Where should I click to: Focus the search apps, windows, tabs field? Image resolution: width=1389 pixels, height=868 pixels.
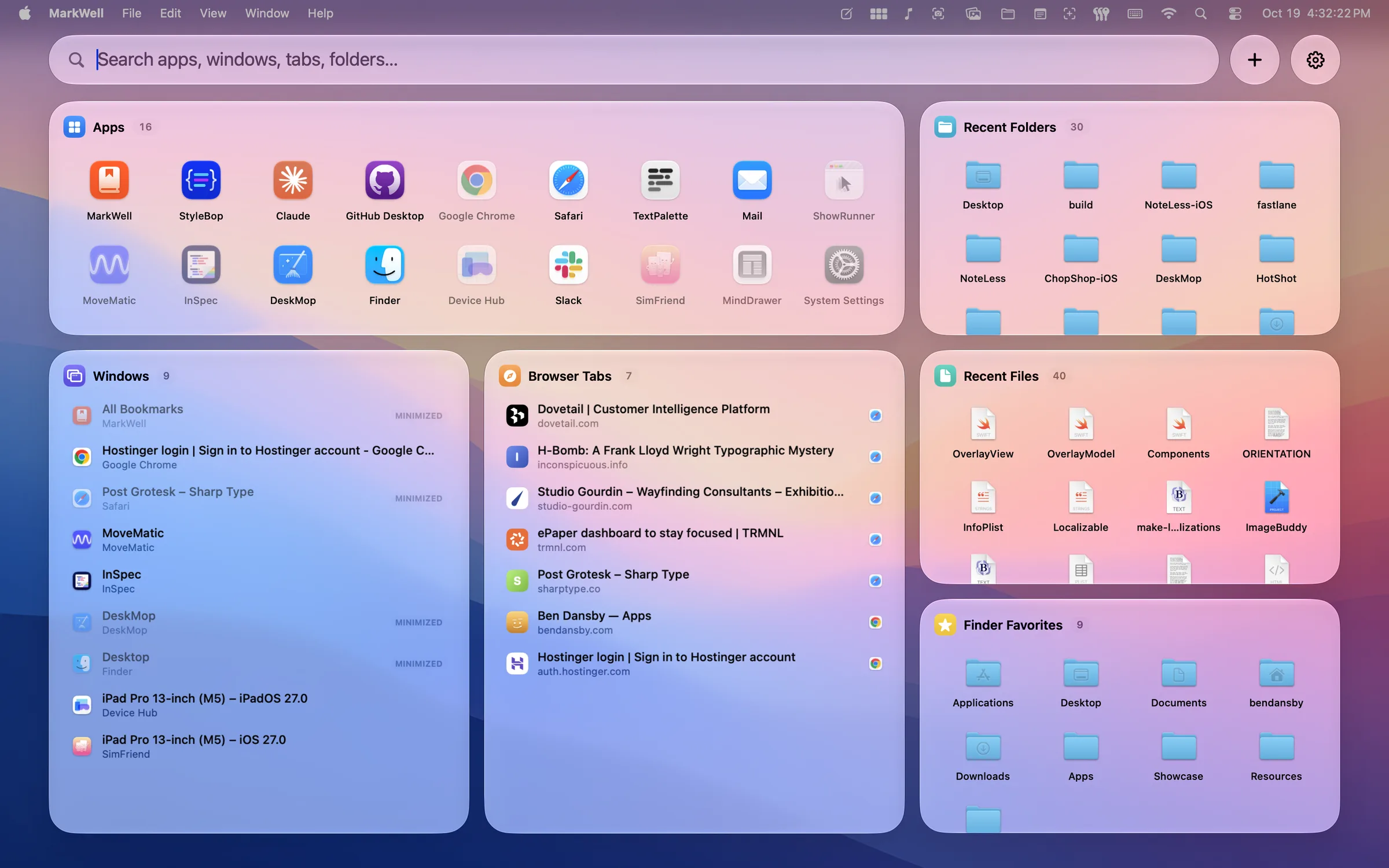point(634,60)
